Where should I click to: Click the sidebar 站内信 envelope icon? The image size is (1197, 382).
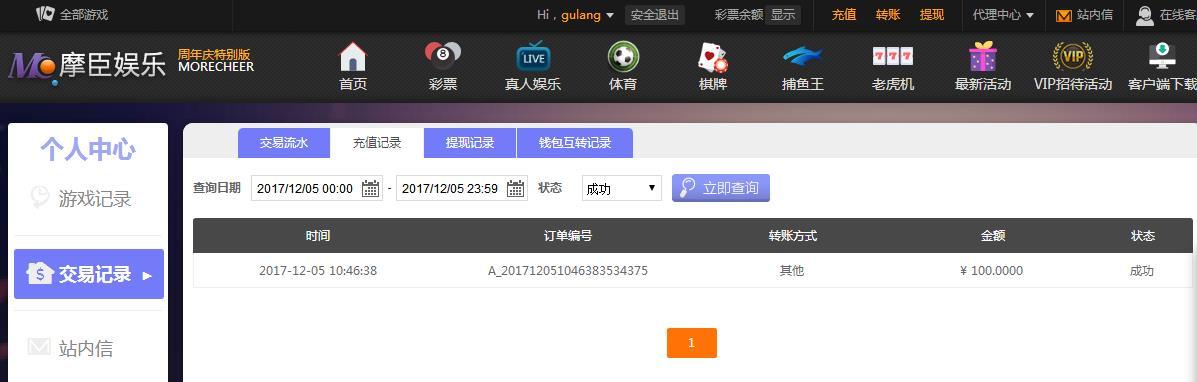coord(39,347)
